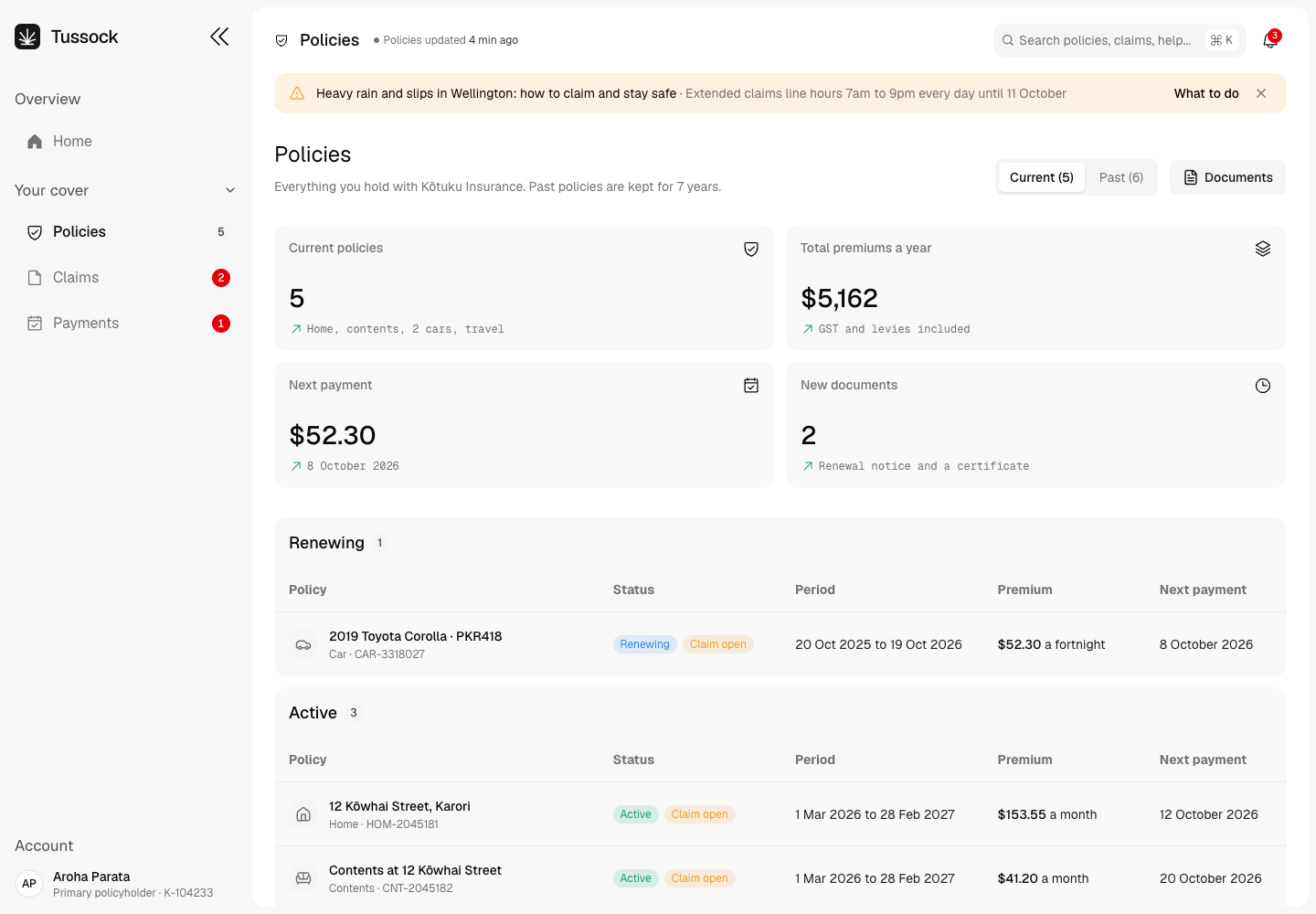This screenshot has width=1316, height=914.
Task: Click calendar icon on Next payment card
Action: point(751,386)
